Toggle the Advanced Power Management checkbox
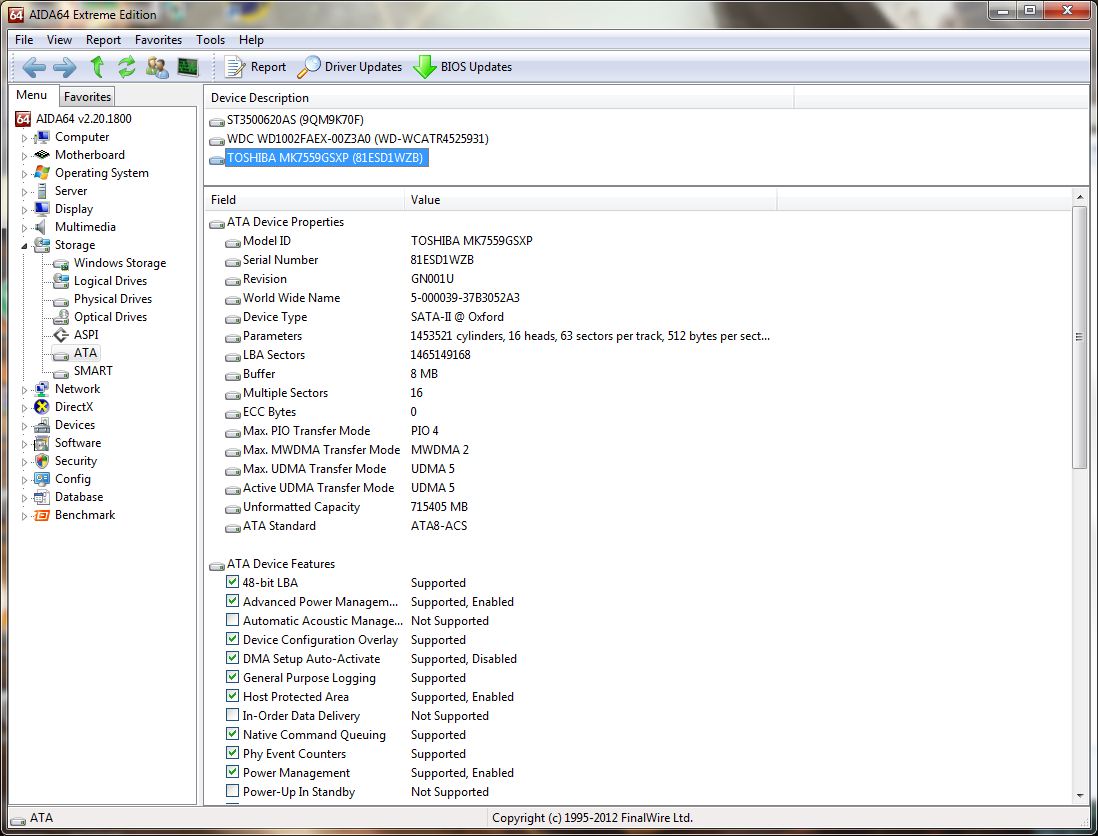 pos(232,601)
